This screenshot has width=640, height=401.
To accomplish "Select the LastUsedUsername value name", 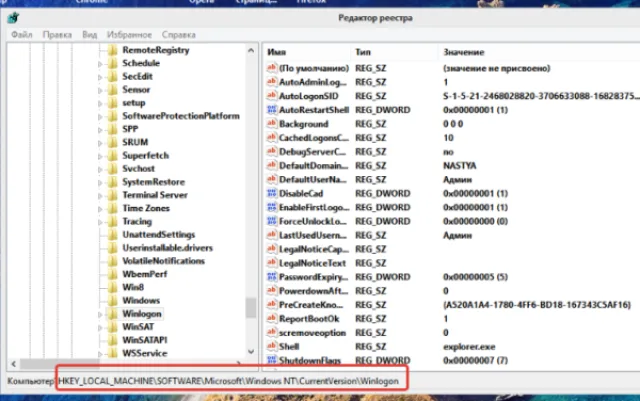I will click(313, 235).
